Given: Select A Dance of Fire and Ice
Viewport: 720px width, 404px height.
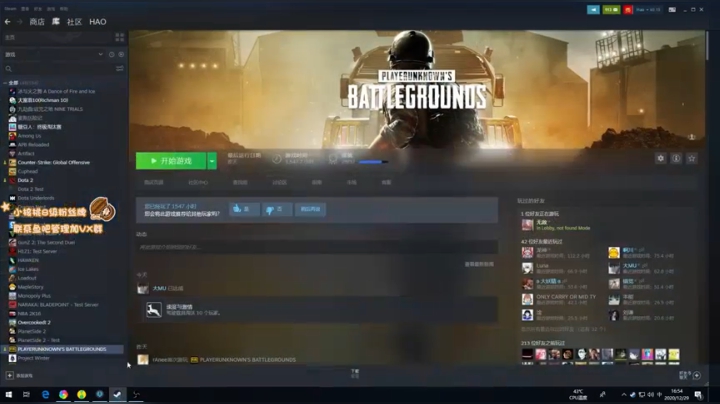Looking at the screenshot, I should pyautogui.click(x=56, y=91).
